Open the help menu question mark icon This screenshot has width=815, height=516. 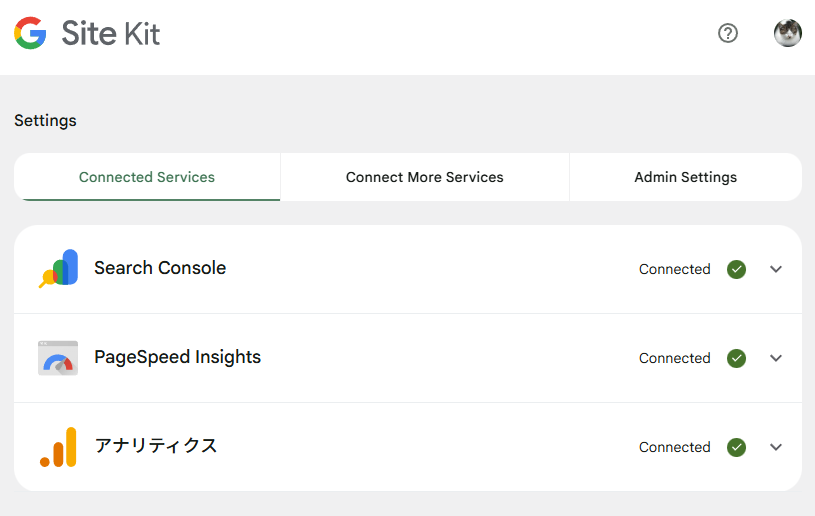pos(728,33)
